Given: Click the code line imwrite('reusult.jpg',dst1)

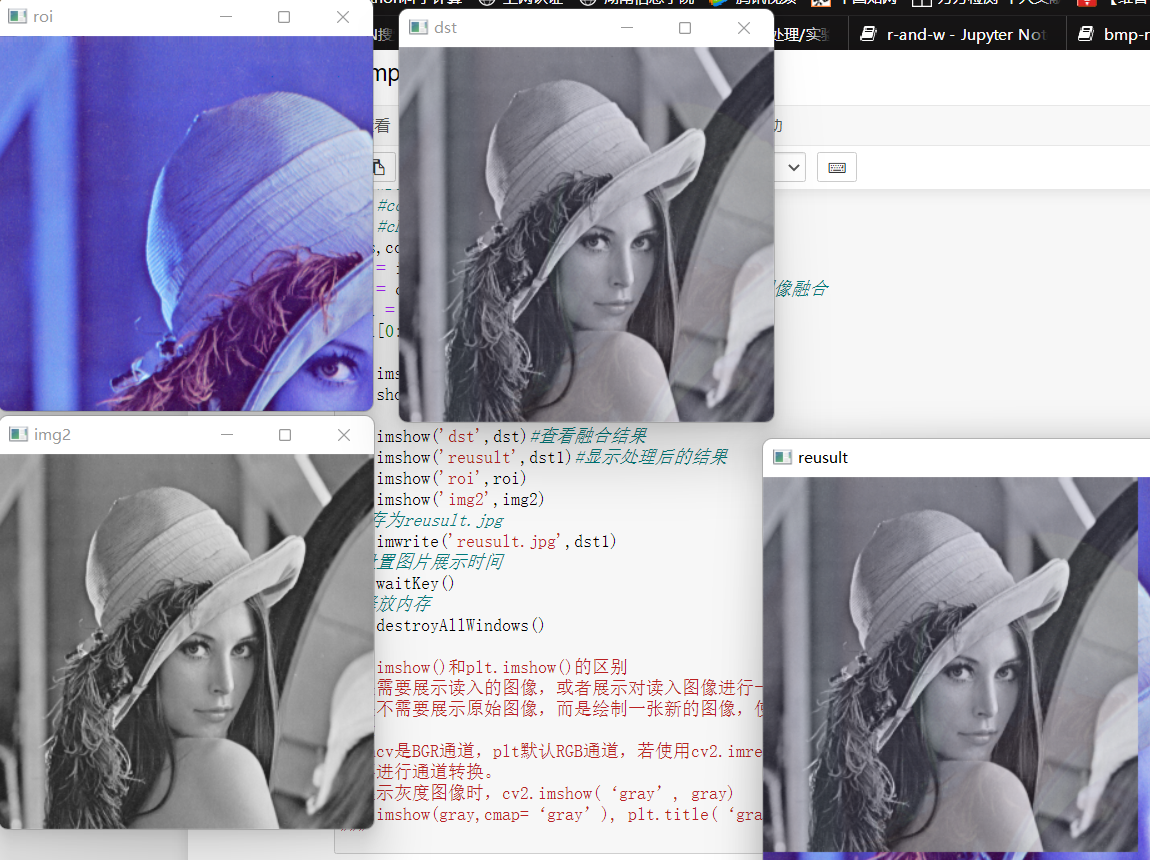Looking at the screenshot, I should pos(497,542).
